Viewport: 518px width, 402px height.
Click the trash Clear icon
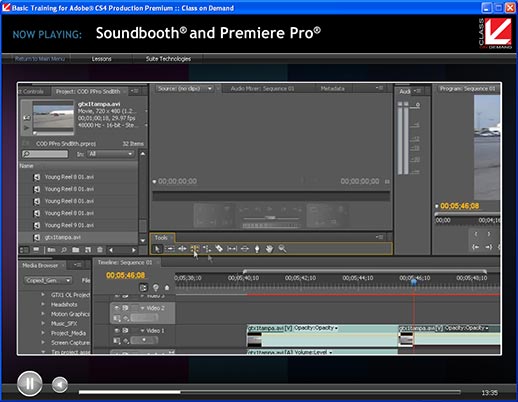click(x=100, y=250)
